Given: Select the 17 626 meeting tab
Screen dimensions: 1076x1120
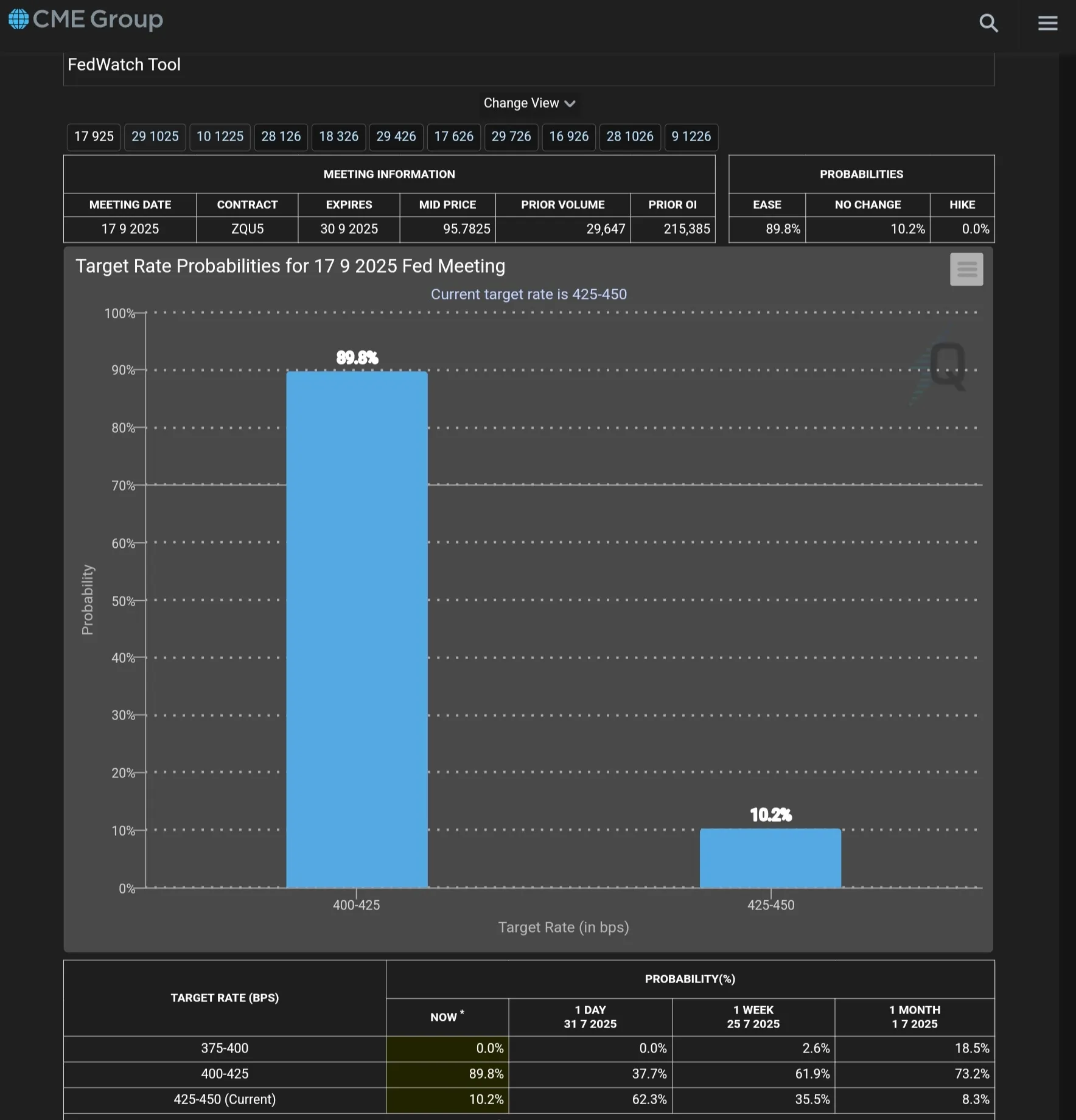Looking at the screenshot, I should (x=453, y=136).
